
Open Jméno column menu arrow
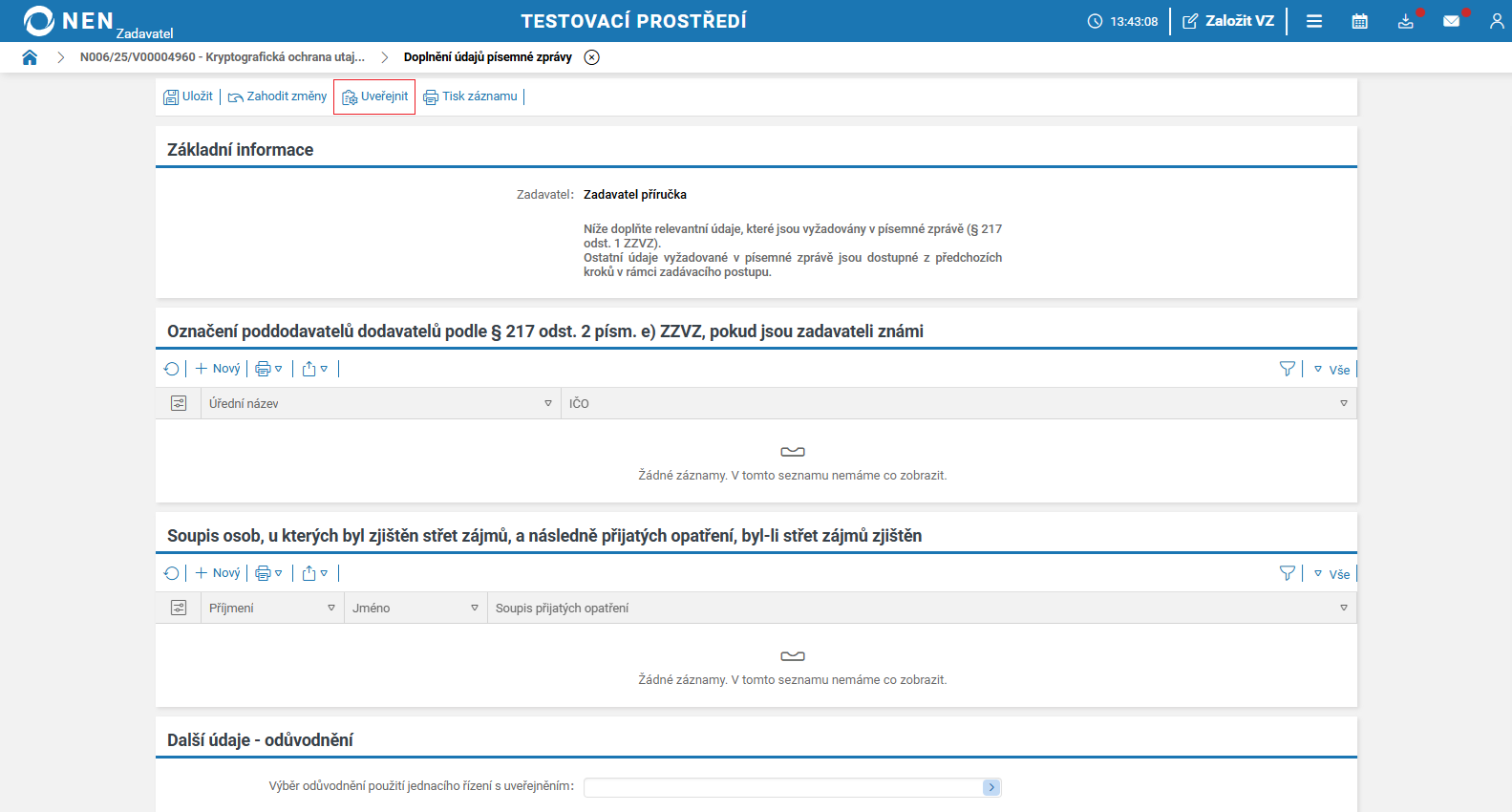click(x=475, y=608)
